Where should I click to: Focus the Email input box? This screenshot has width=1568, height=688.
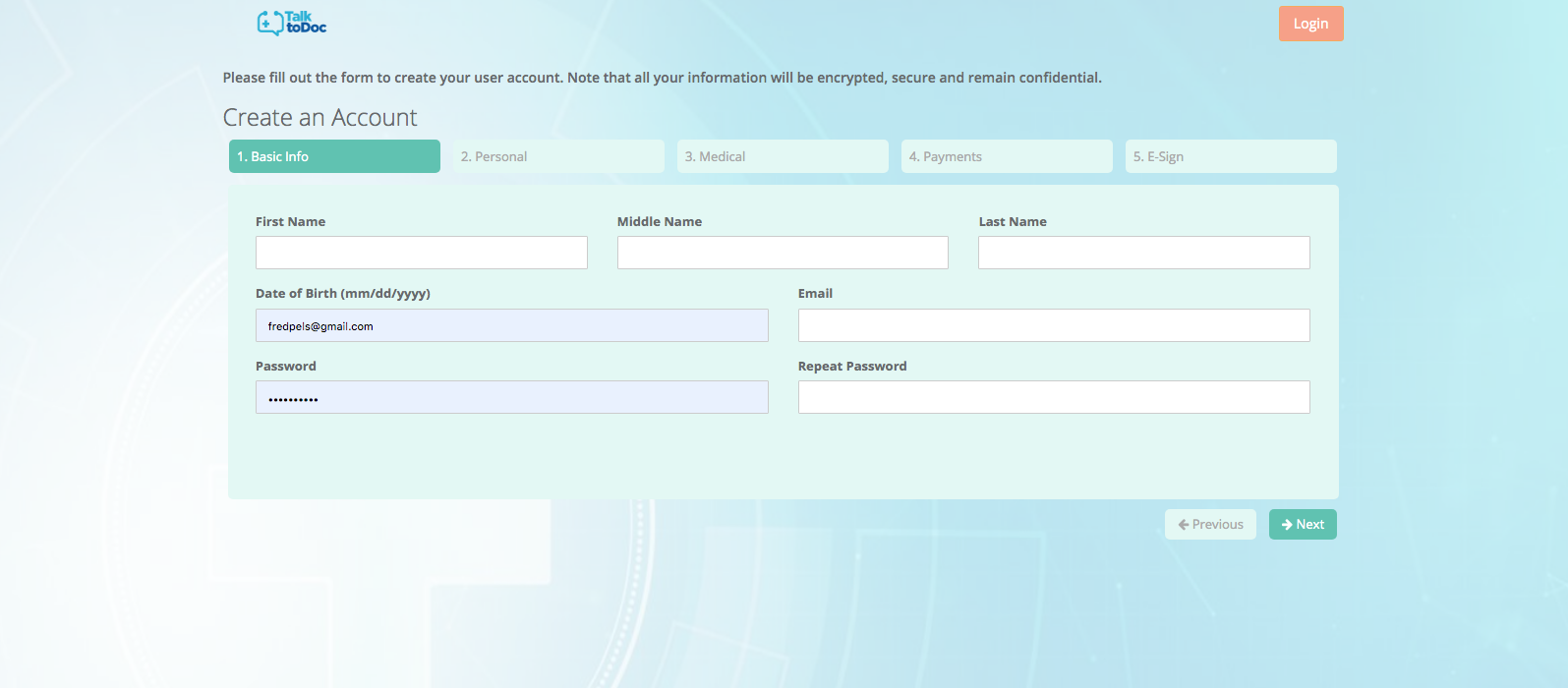coord(1054,325)
